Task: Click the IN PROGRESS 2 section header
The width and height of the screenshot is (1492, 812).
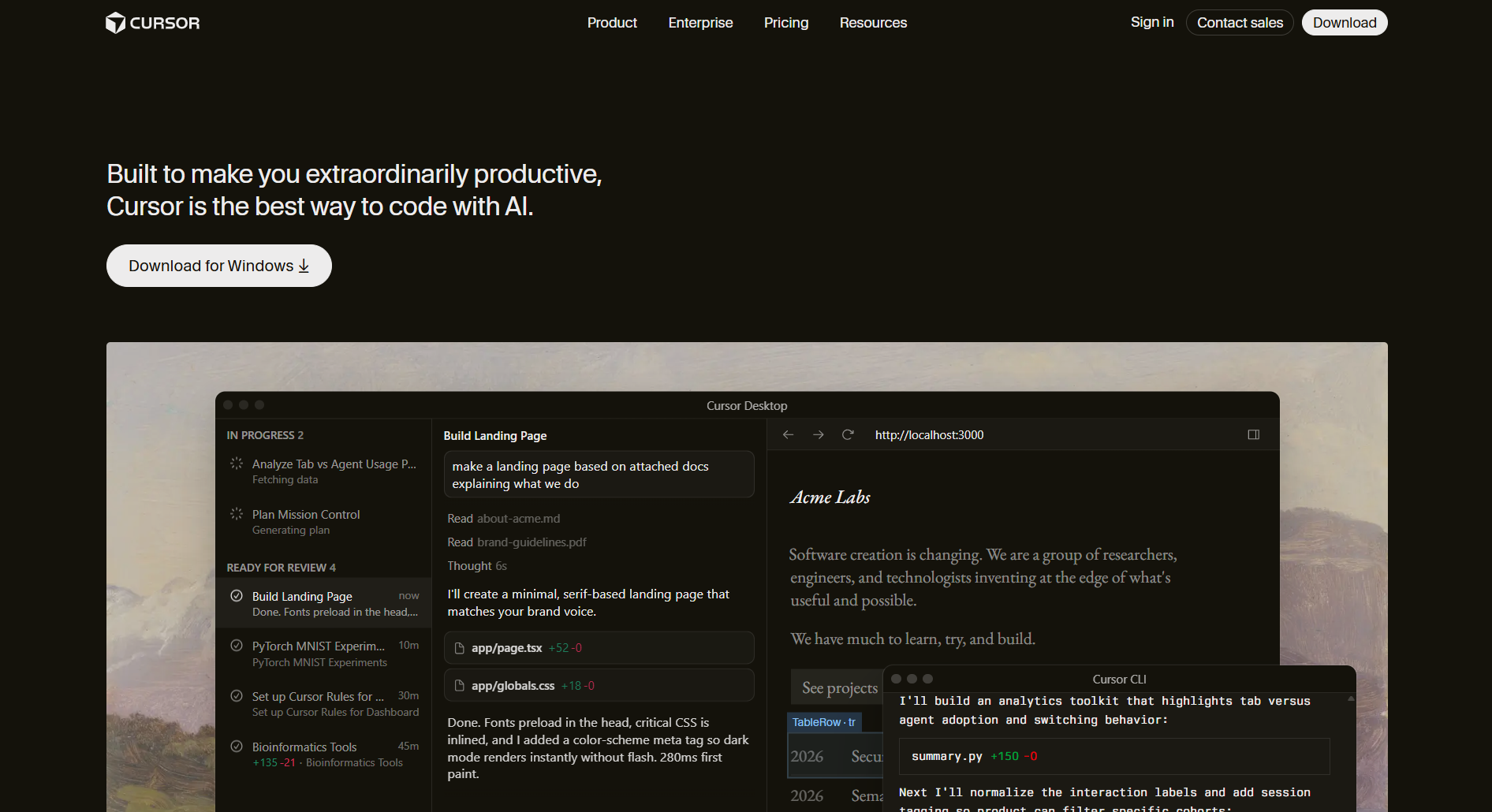Action: pos(265,435)
